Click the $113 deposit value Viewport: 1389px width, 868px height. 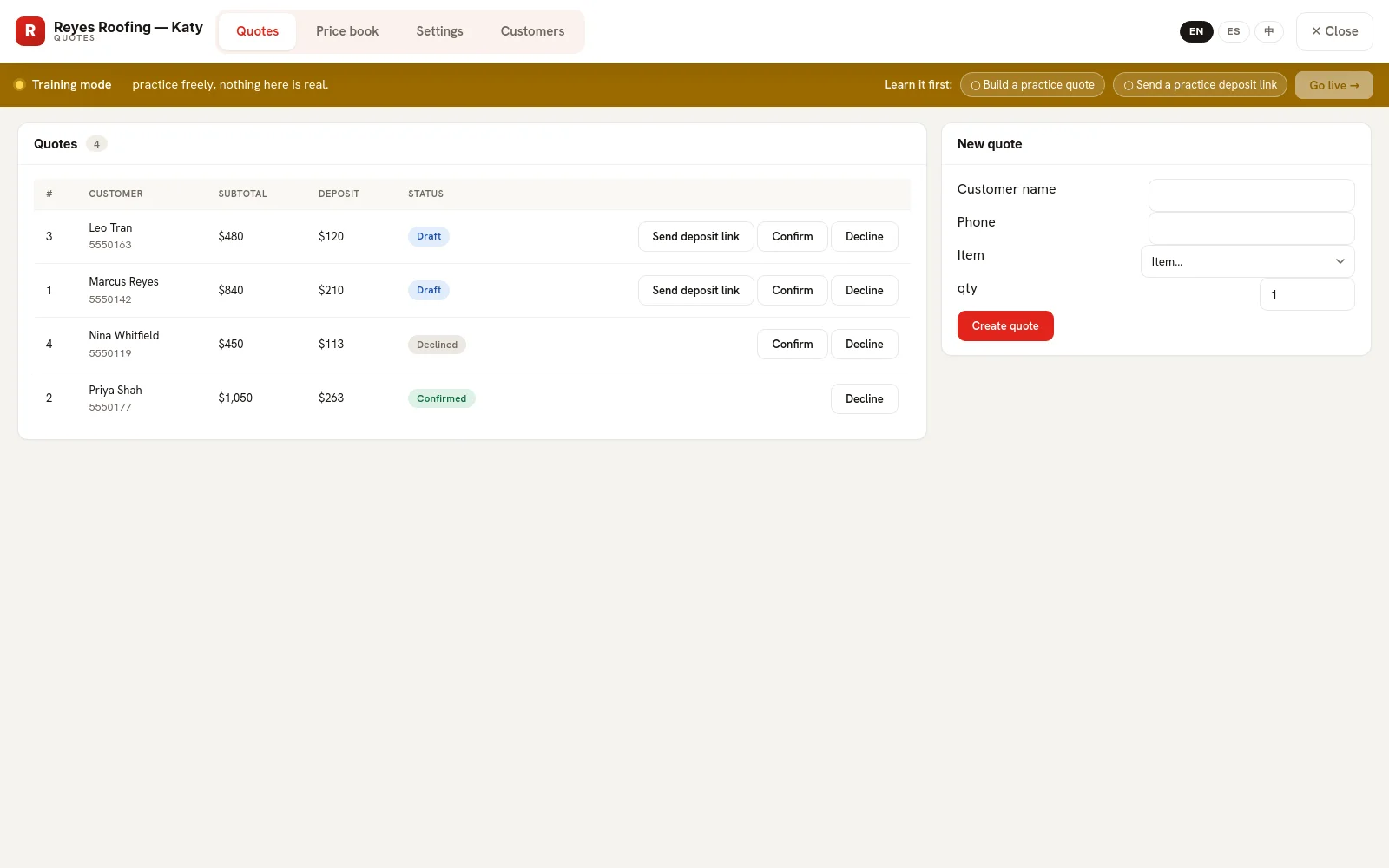click(x=331, y=345)
